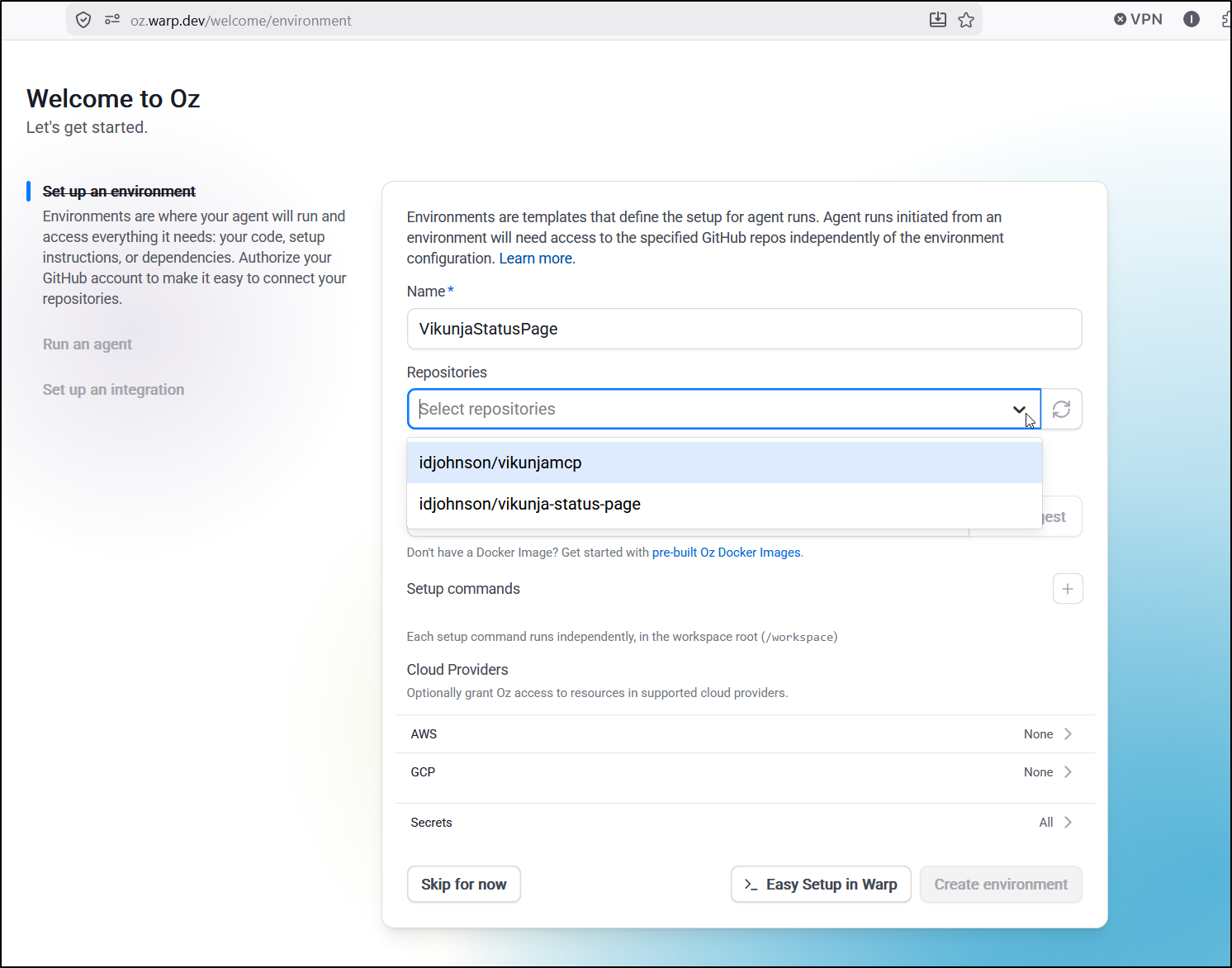Screen dimensions: 1232x968
Task: Select idjohnson/vikunjamcp repository option
Action: click(724, 463)
